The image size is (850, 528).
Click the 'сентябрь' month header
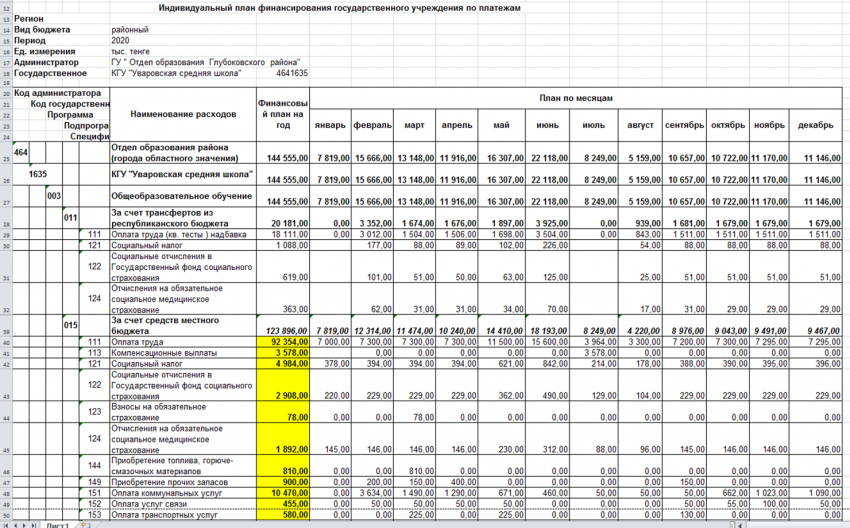(685, 125)
